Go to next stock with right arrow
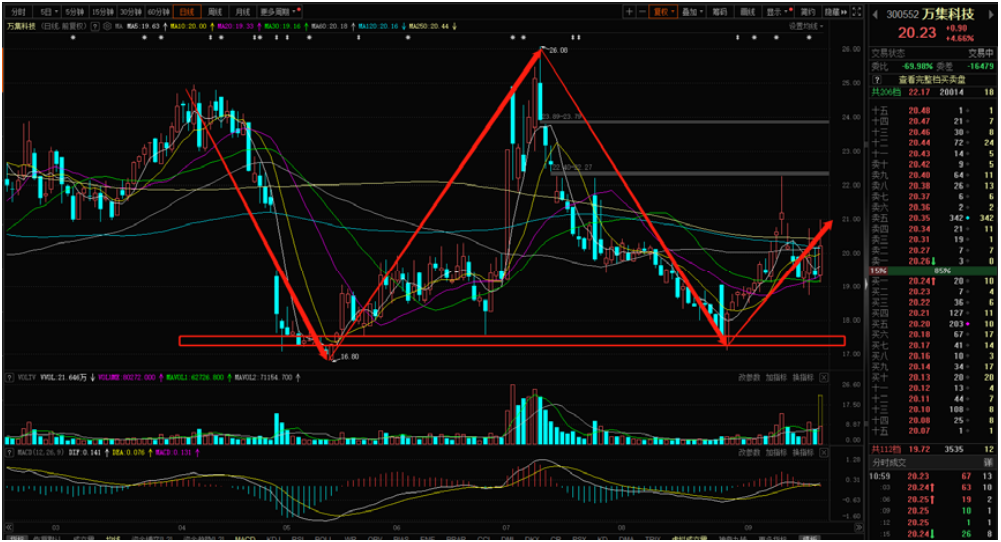The height and width of the screenshot is (542, 1001). (x=990, y=13)
